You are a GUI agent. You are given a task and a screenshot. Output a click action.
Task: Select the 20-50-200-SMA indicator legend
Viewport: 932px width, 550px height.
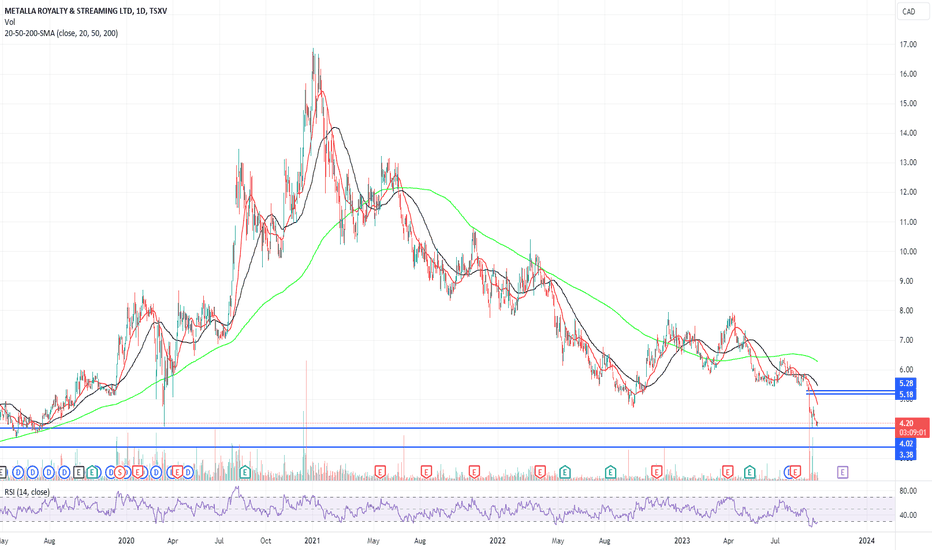(x=61, y=33)
